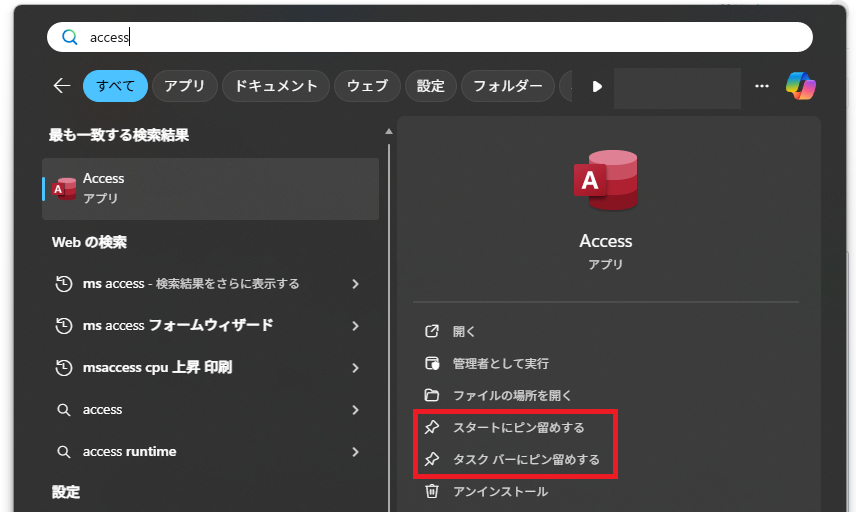Screen dimensions: 856x512
Task: Choose スタートにピン留めする action
Action: point(519,427)
